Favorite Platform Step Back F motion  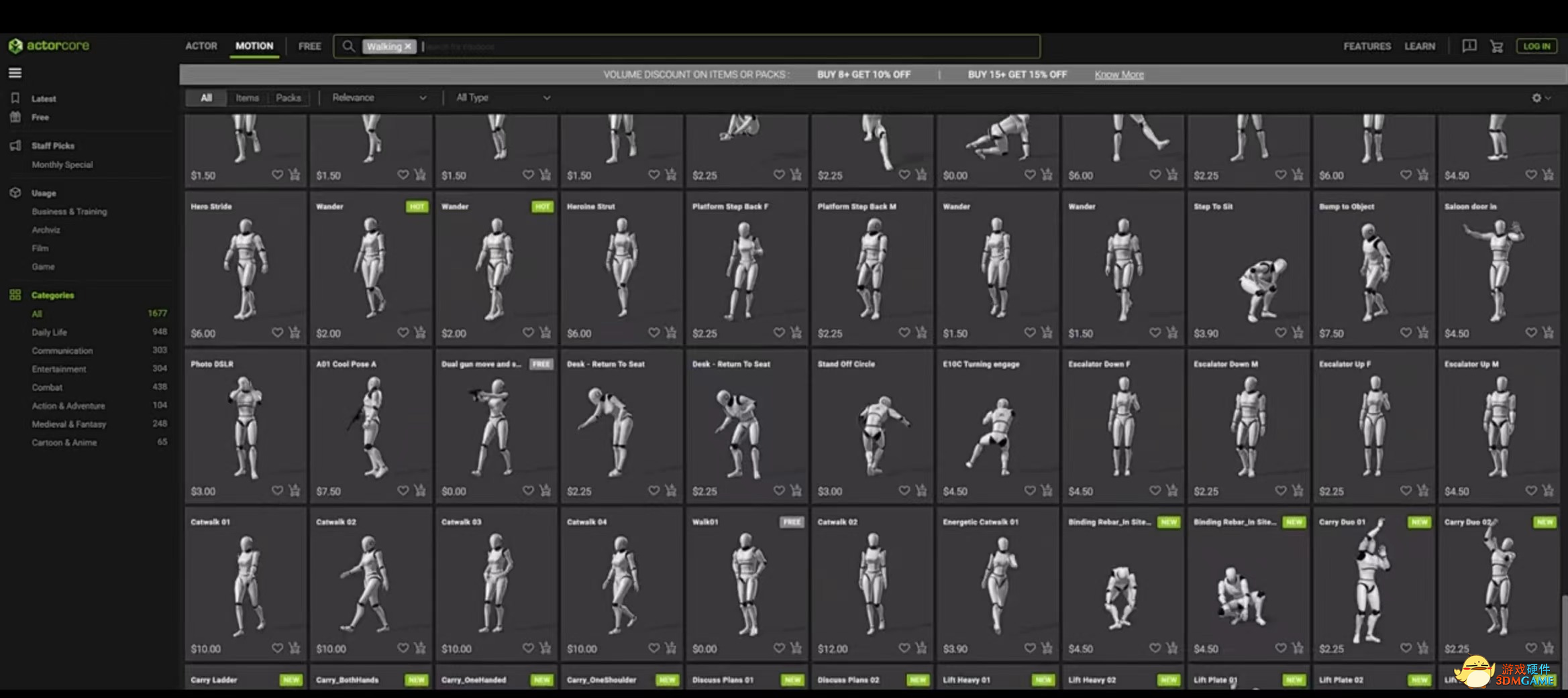[779, 333]
